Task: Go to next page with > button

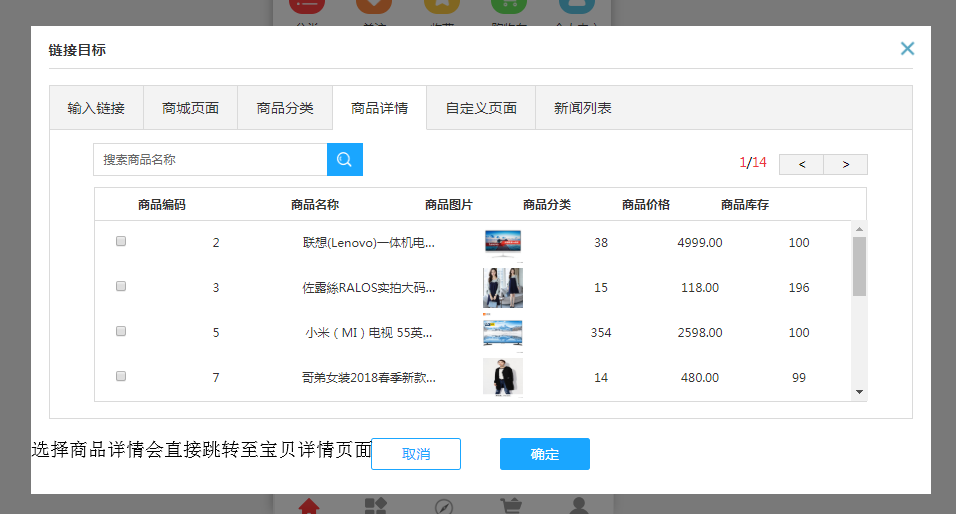Action: (845, 164)
